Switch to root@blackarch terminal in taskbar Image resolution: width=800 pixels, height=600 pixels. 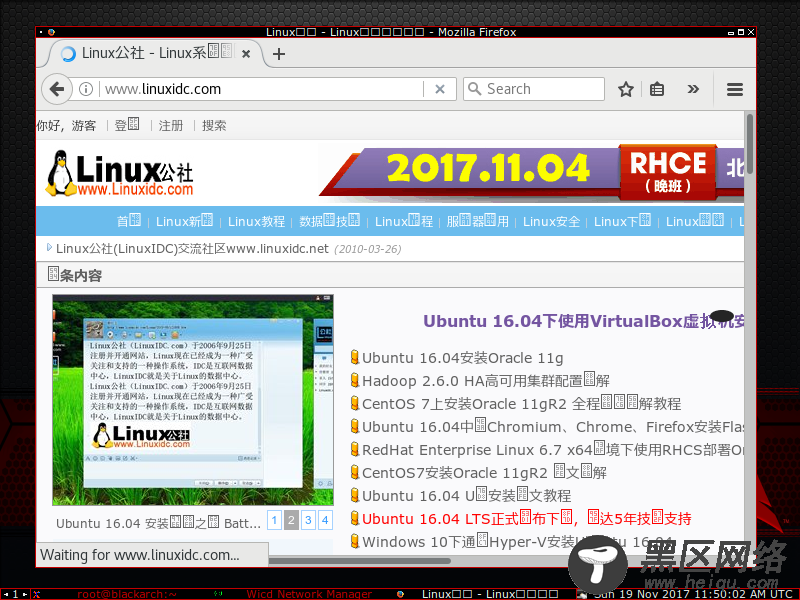pyautogui.click(x=127, y=594)
